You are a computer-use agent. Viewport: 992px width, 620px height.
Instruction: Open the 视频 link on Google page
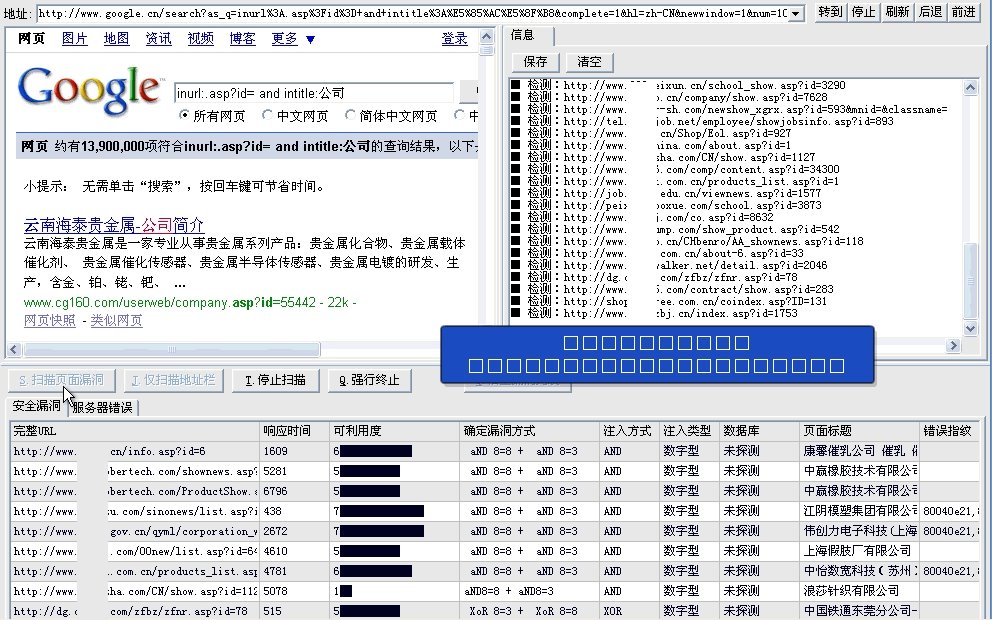click(201, 39)
